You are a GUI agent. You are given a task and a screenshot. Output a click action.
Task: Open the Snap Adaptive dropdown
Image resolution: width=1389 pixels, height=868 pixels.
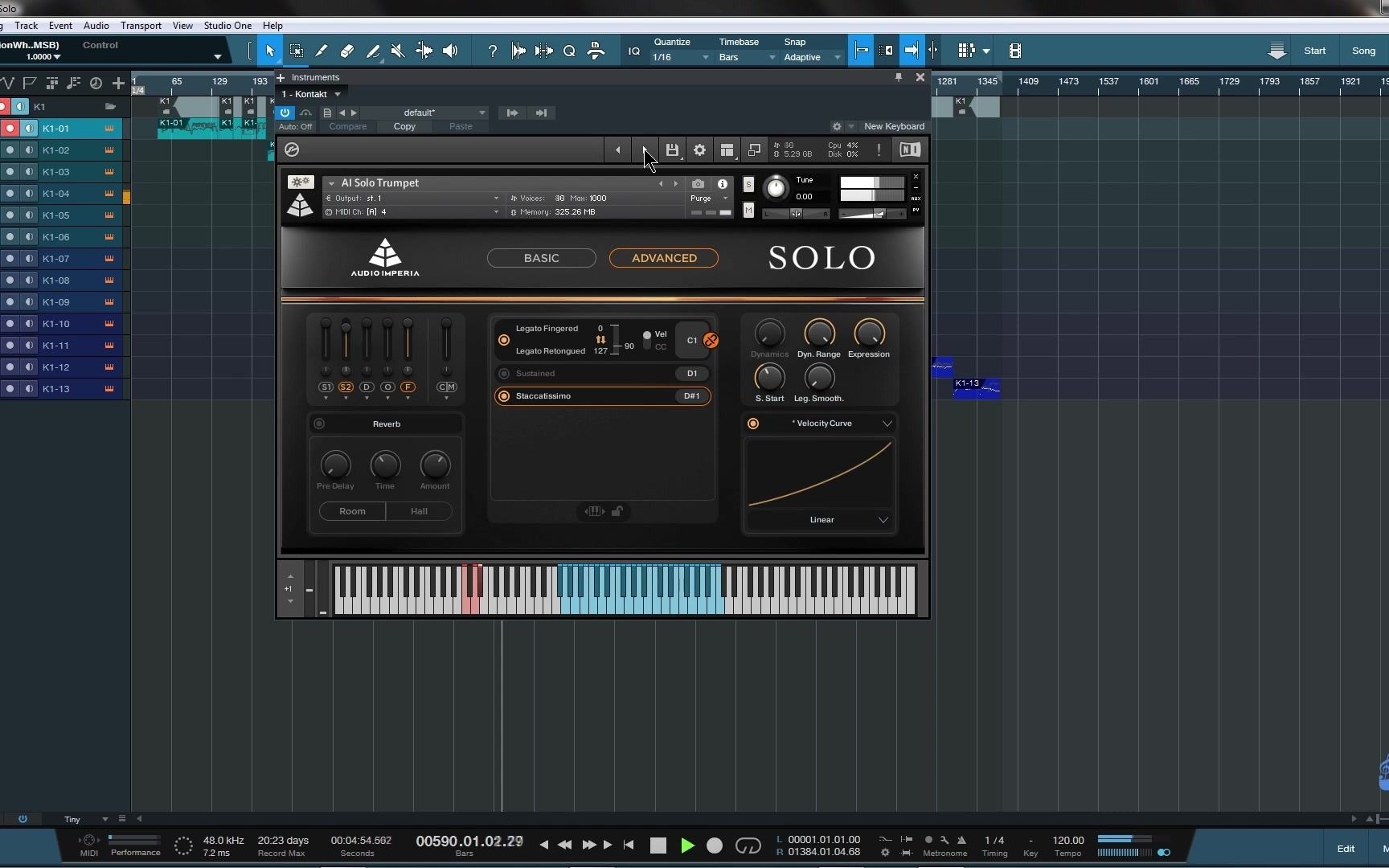coord(812,57)
